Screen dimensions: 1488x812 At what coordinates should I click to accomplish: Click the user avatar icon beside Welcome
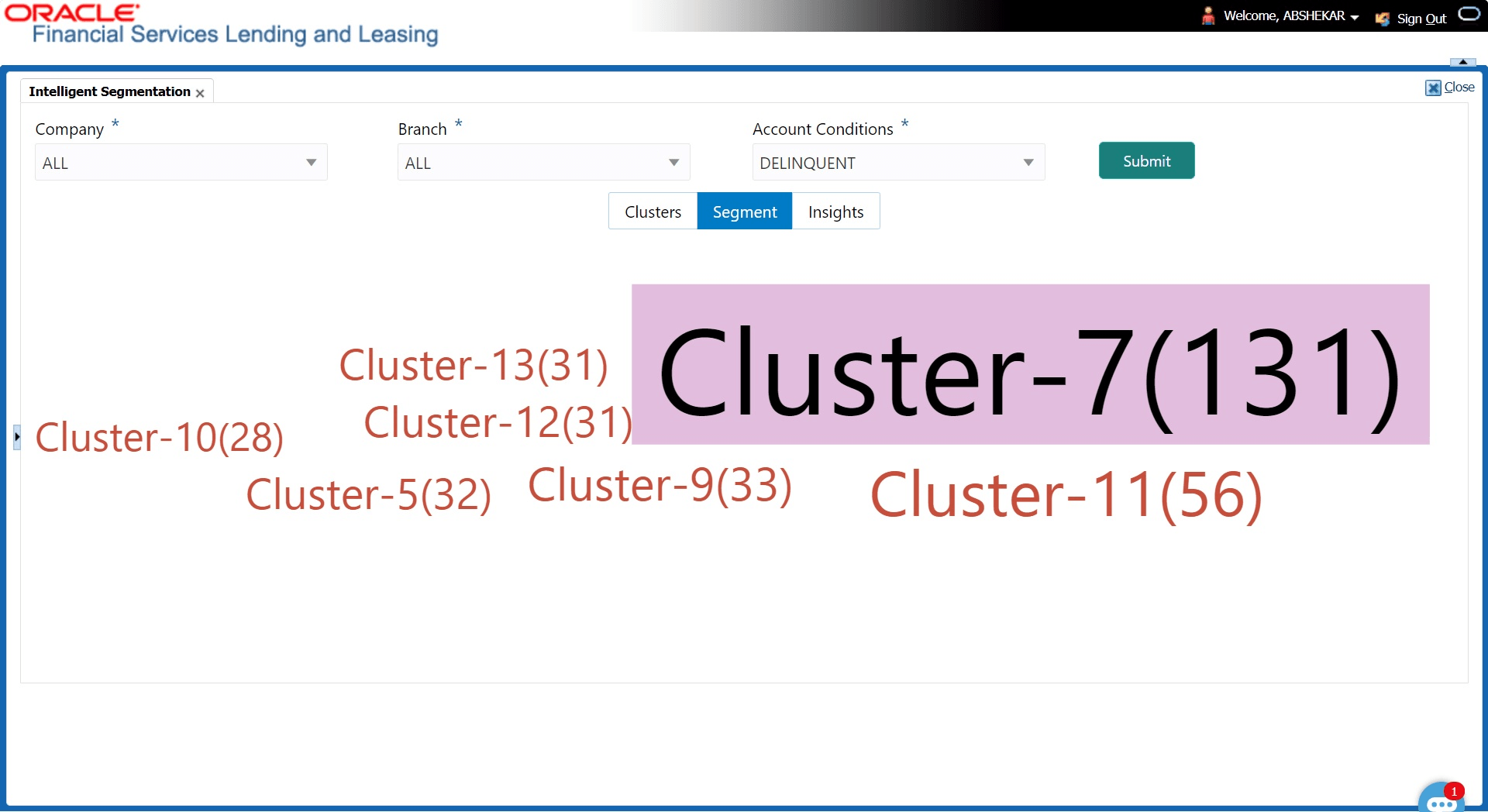click(x=1208, y=15)
